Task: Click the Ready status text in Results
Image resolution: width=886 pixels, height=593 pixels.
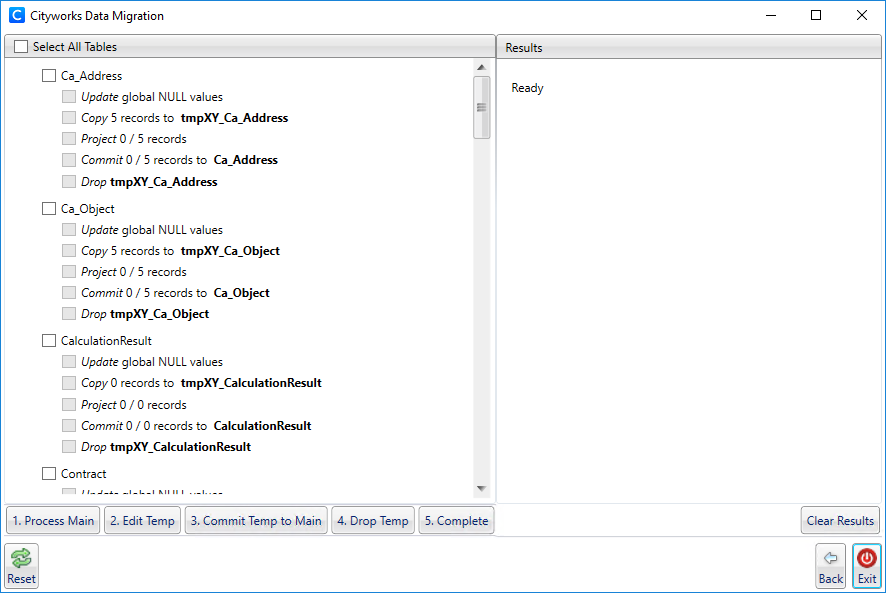Action: tap(527, 88)
